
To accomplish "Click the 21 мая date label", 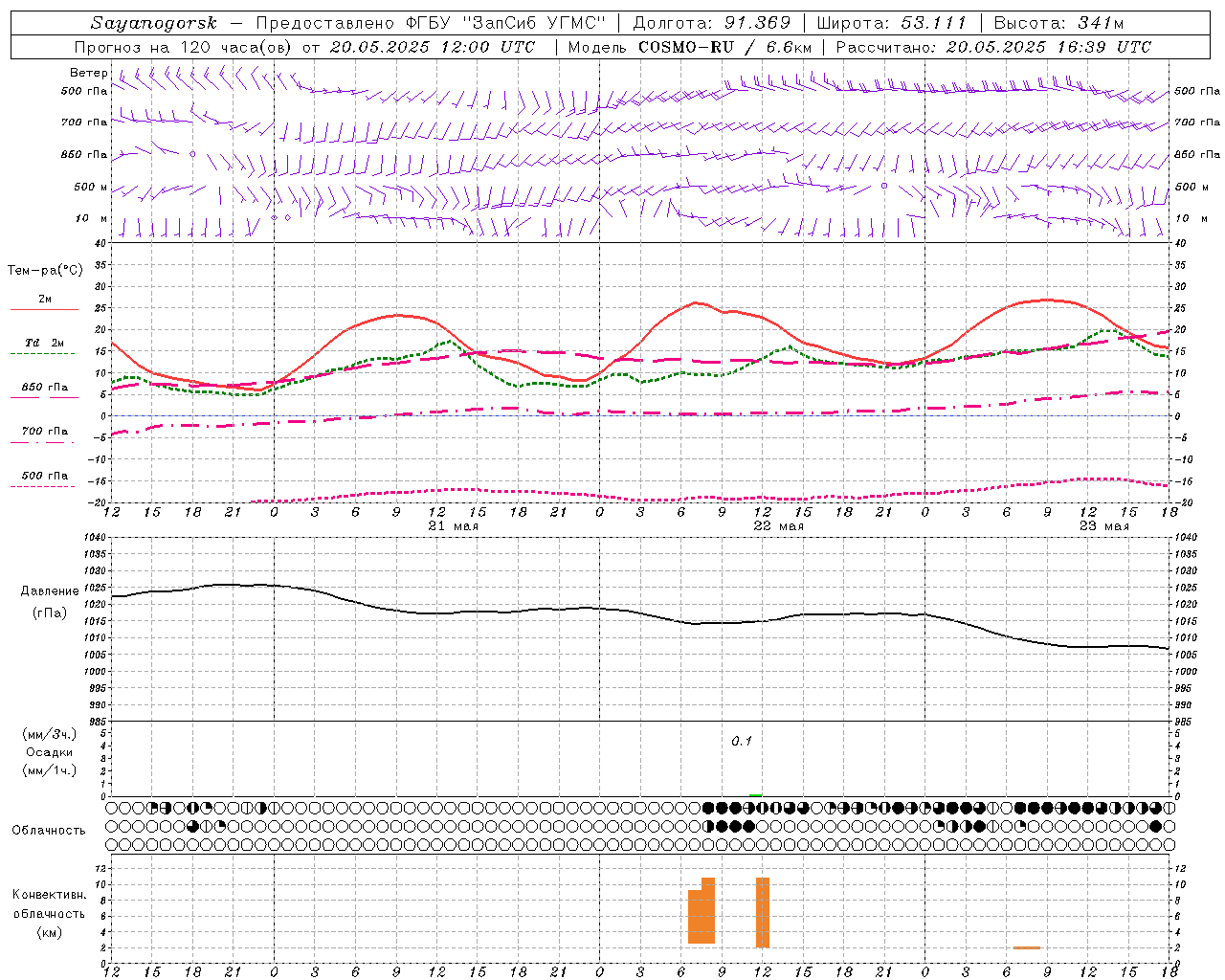I will 453,525.
